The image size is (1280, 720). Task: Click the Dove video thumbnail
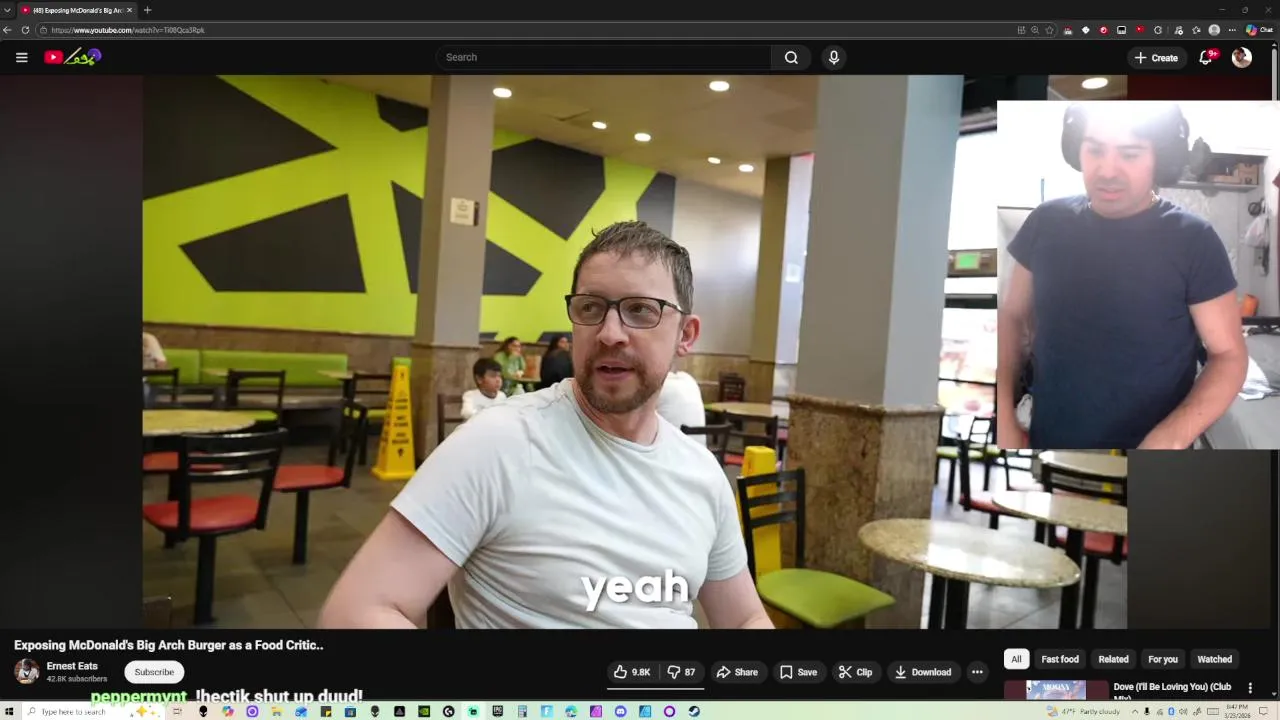(x=1056, y=690)
